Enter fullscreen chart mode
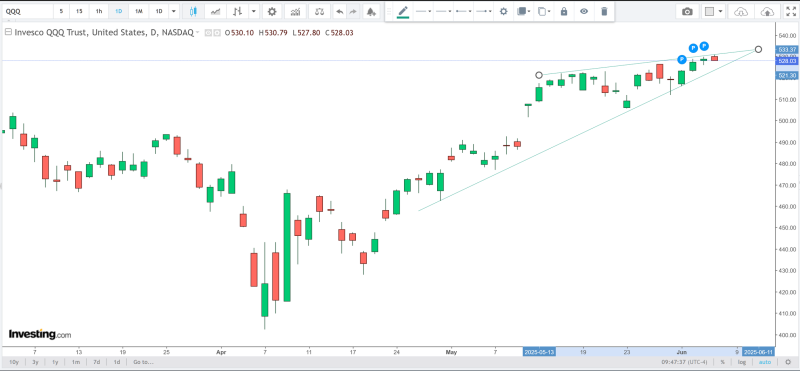The height and width of the screenshot is (371, 800). 790,11
